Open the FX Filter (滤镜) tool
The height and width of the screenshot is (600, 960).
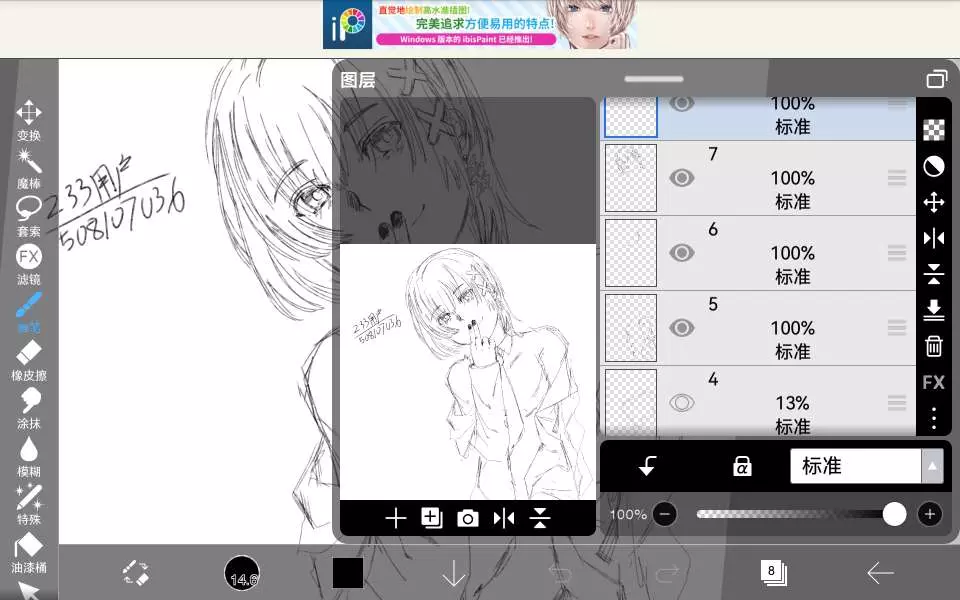tap(29, 264)
